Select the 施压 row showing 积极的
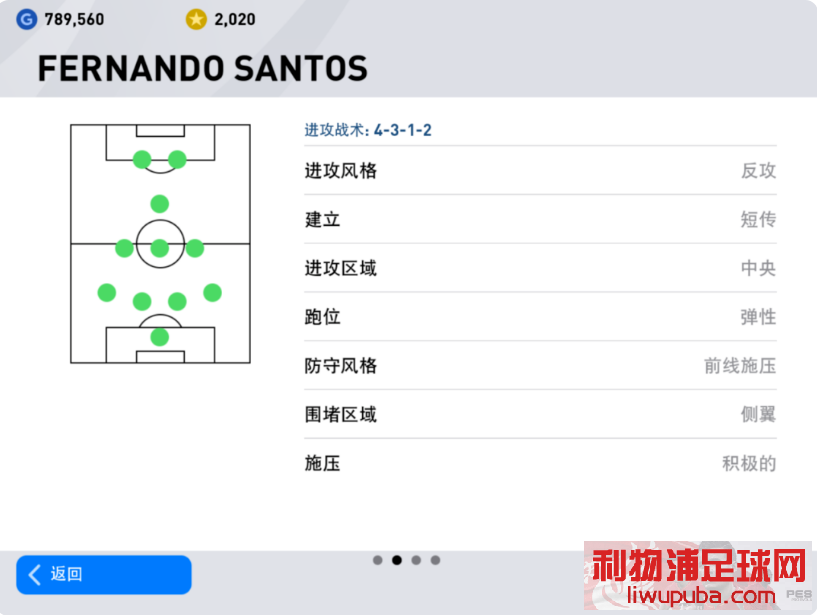Screen dimensions: 817x615 [x=540, y=463]
